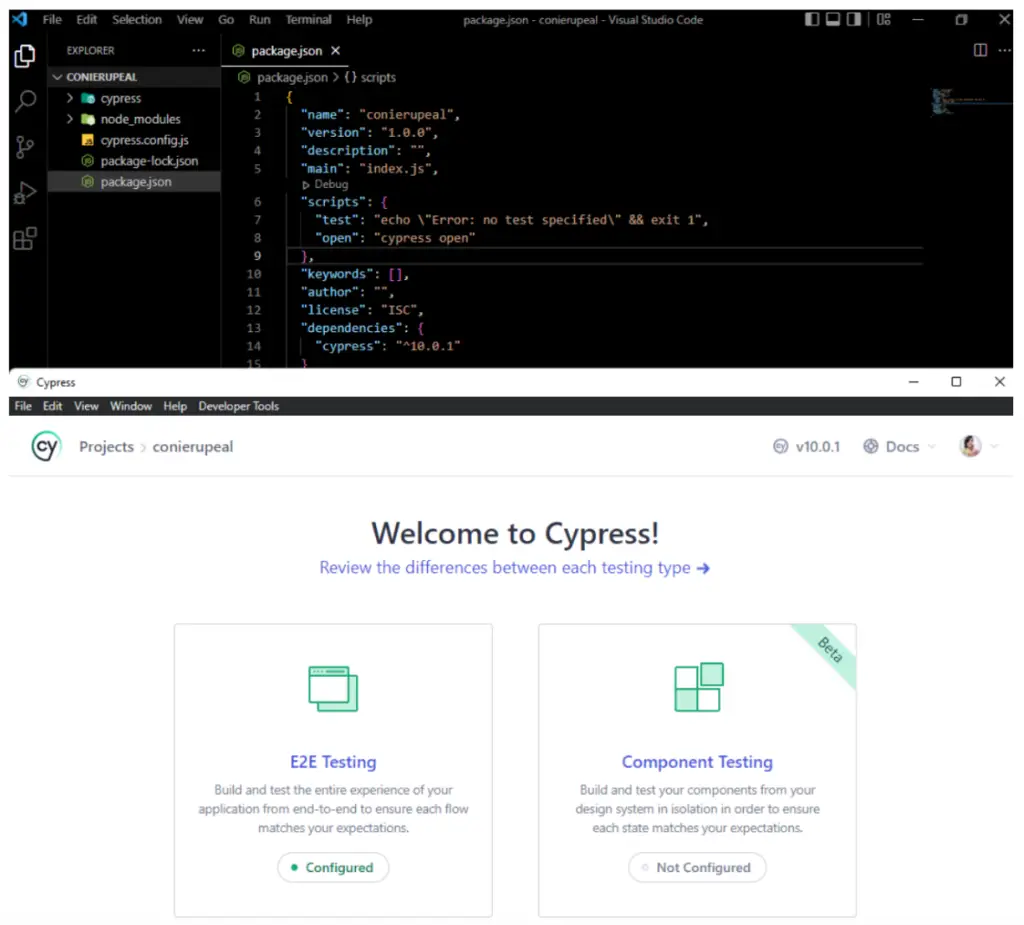Click the Component Testing grid icon
This screenshot has height=925, width=1024.
698,688
